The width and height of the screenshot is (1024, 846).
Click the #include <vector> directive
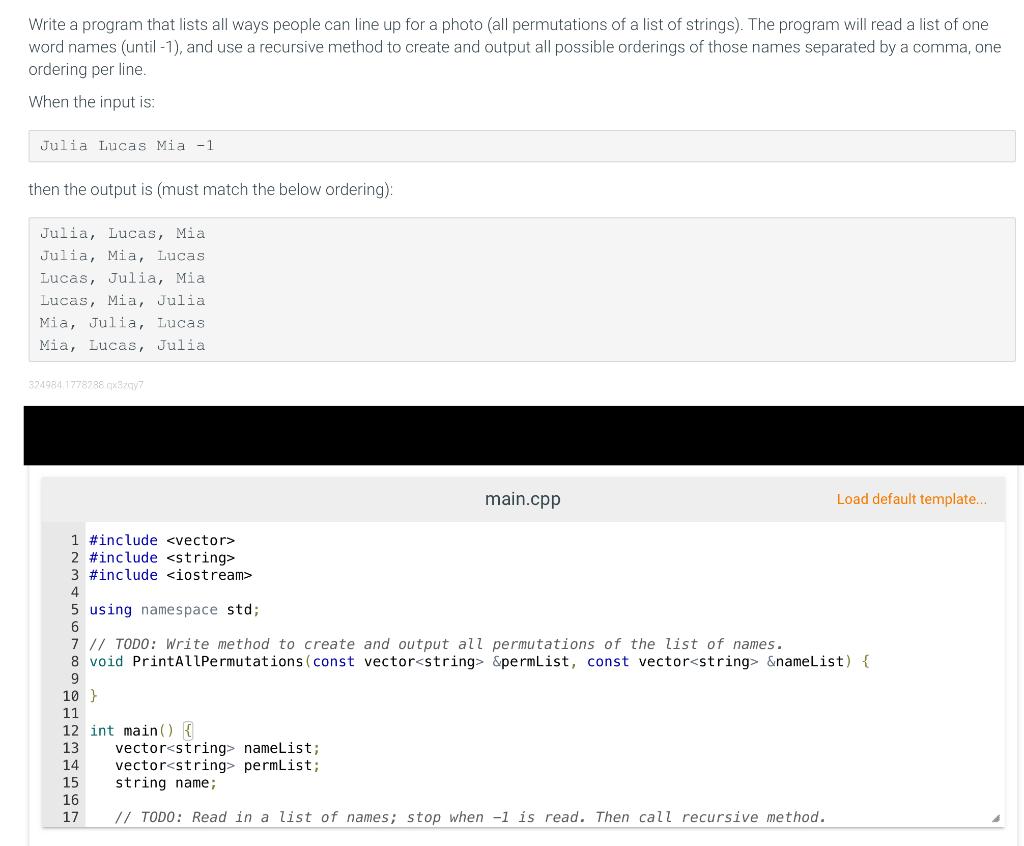[x=160, y=540]
